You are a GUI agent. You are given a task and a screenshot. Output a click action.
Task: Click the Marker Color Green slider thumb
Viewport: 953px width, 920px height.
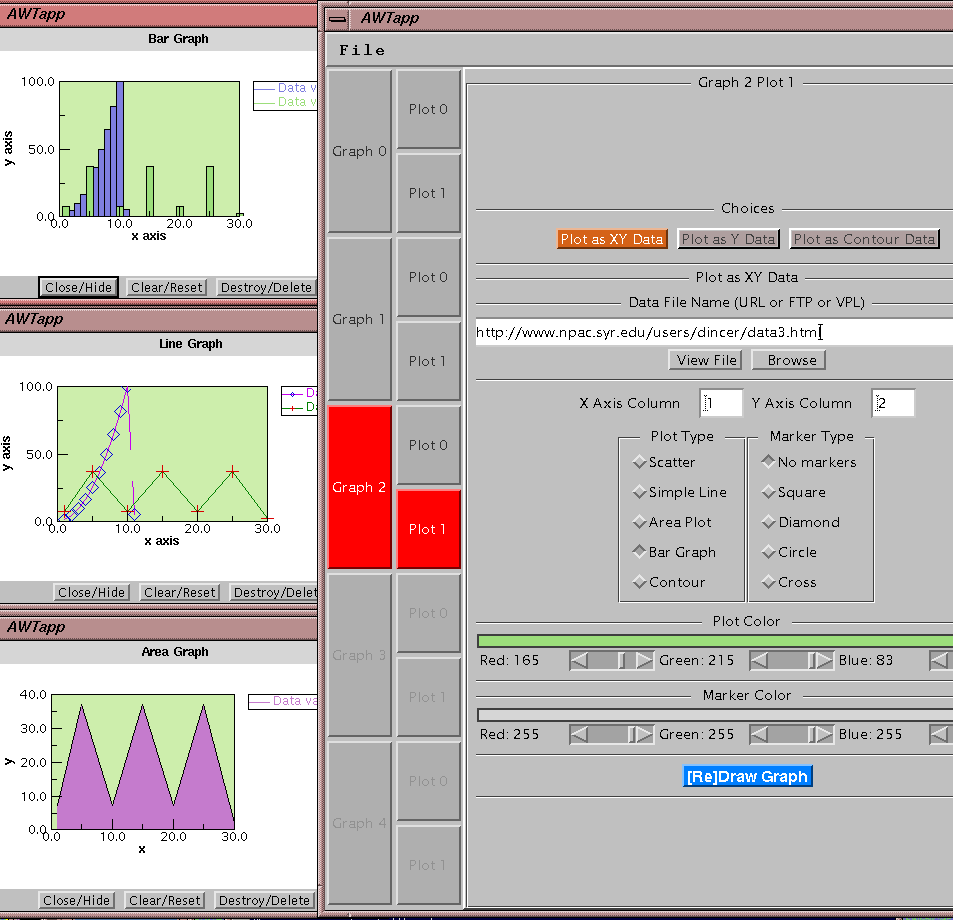pyautogui.click(x=811, y=734)
